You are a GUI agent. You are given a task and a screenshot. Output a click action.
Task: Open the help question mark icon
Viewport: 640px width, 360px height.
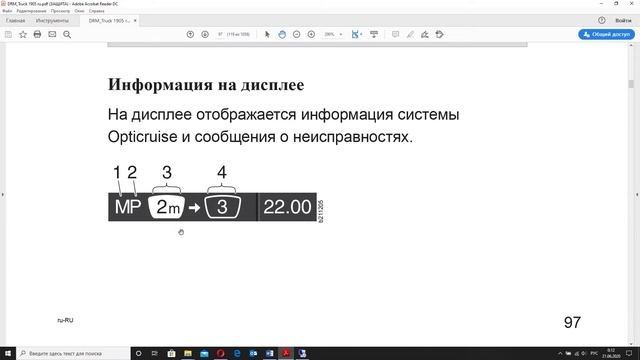(x=602, y=20)
